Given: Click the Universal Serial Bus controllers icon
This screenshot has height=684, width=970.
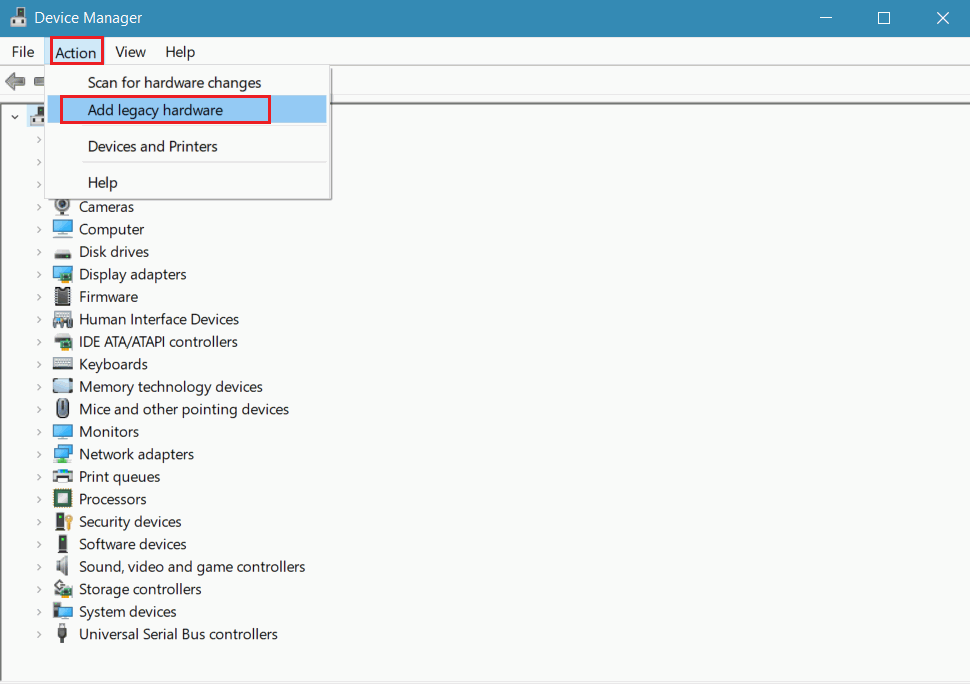Looking at the screenshot, I should click(62, 634).
